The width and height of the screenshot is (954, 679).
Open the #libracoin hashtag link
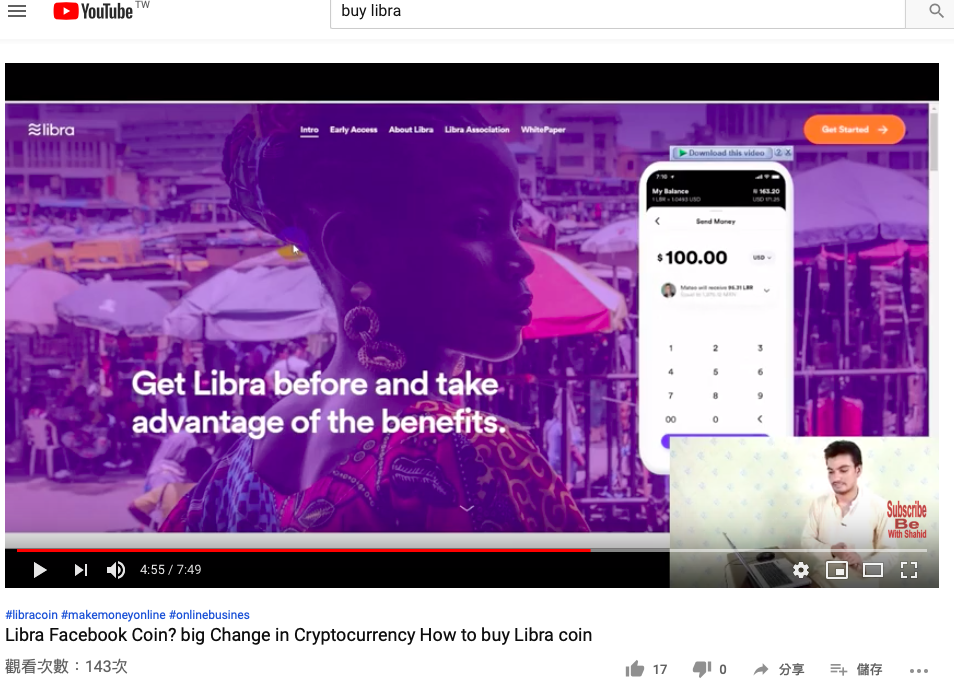pos(32,615)
